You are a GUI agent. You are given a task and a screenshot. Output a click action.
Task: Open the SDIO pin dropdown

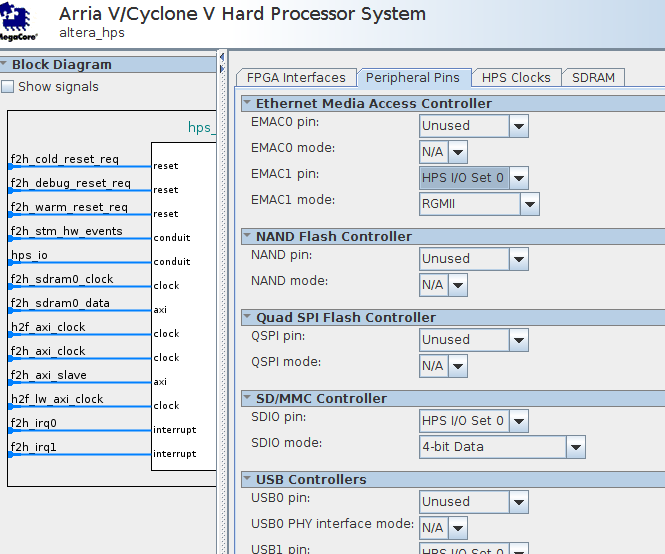point(474,421)
